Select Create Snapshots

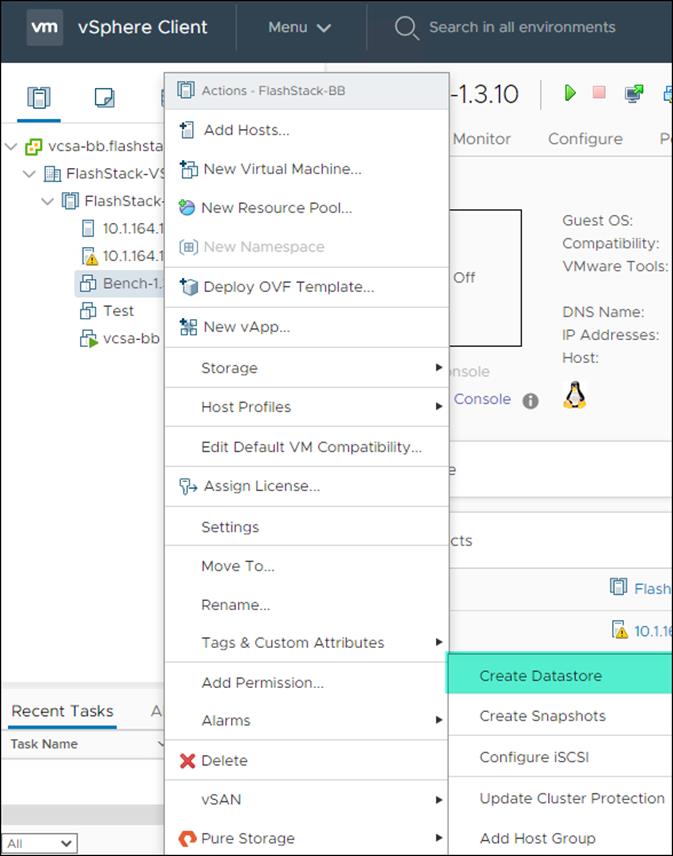pyautogui.click(x=560, y=716)
